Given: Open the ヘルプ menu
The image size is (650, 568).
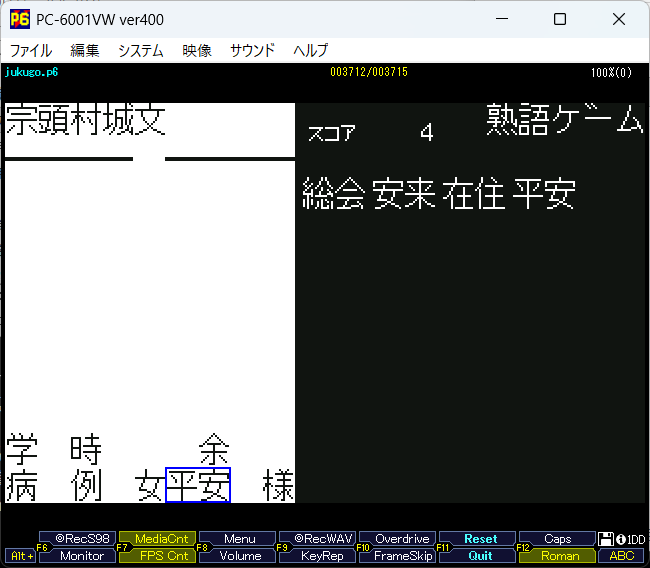Looking at the screenshot, I should pos(310,50).
